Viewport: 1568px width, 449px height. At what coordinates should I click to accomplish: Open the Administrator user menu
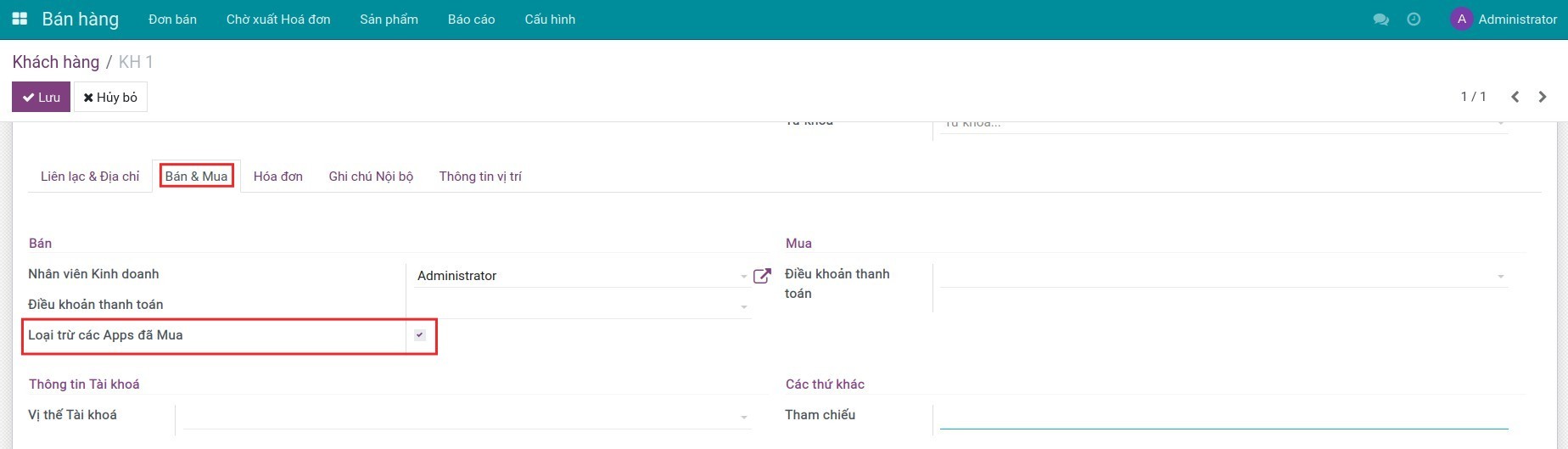[1504, 20]
